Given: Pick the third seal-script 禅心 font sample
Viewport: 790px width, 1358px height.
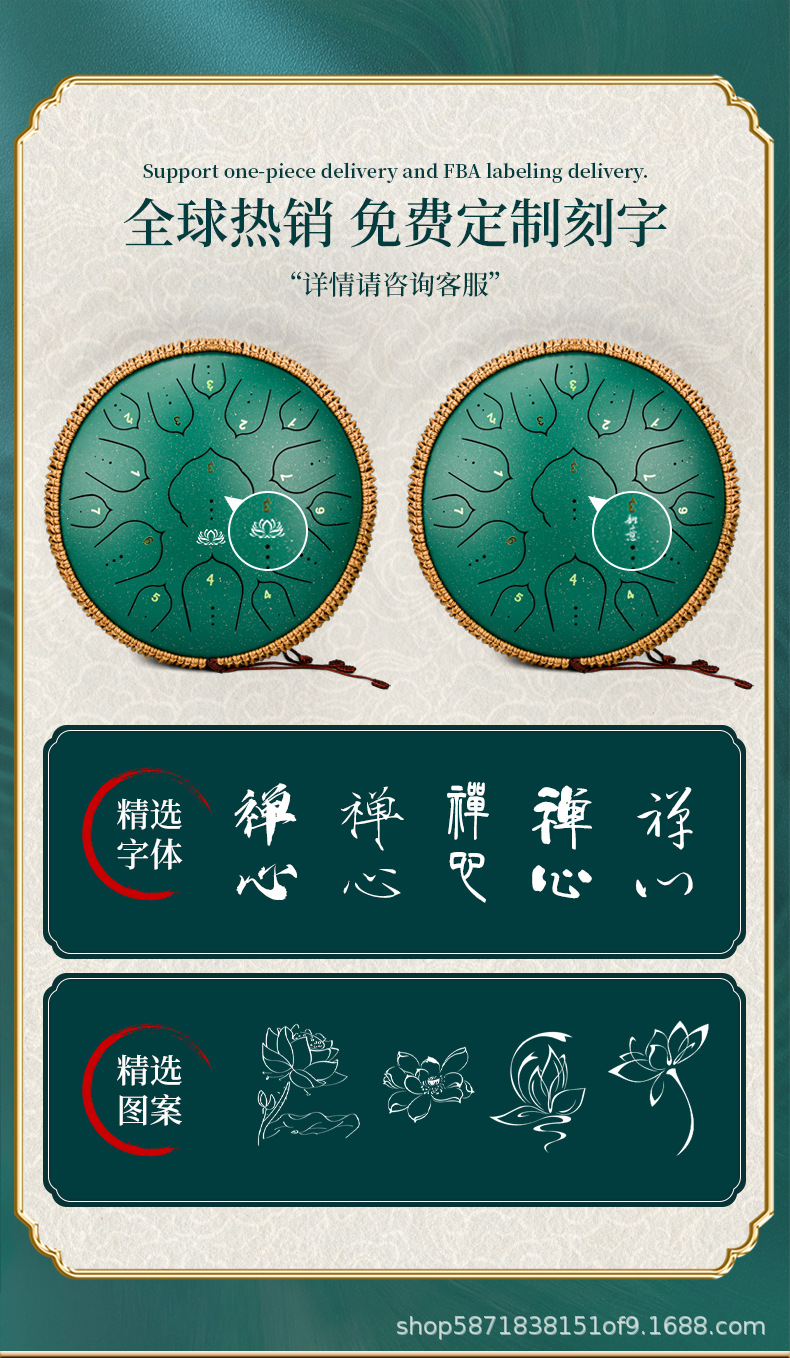Looking at the screenshot, I should (x=469, y=842).
